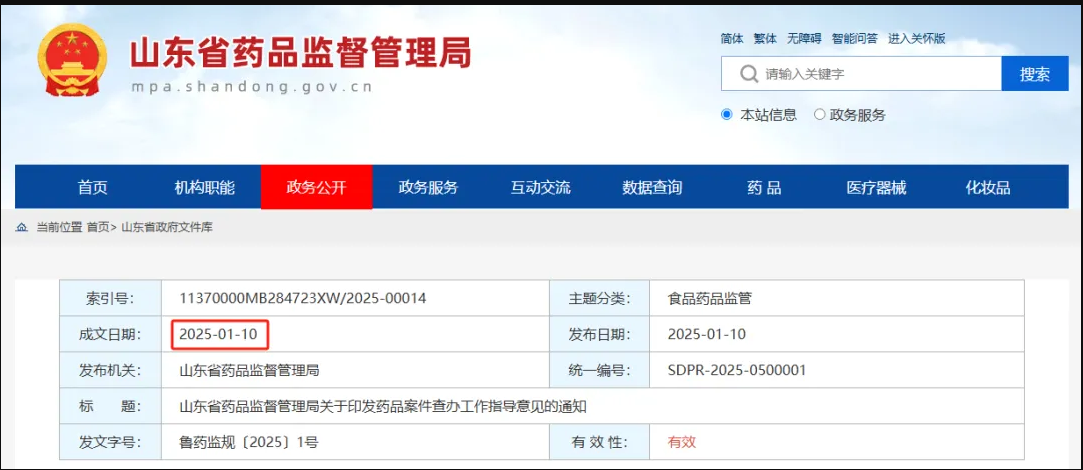Click the 发布机关 value 山东省药品监督管理局
1083x470 pixels.
[249, 370]
